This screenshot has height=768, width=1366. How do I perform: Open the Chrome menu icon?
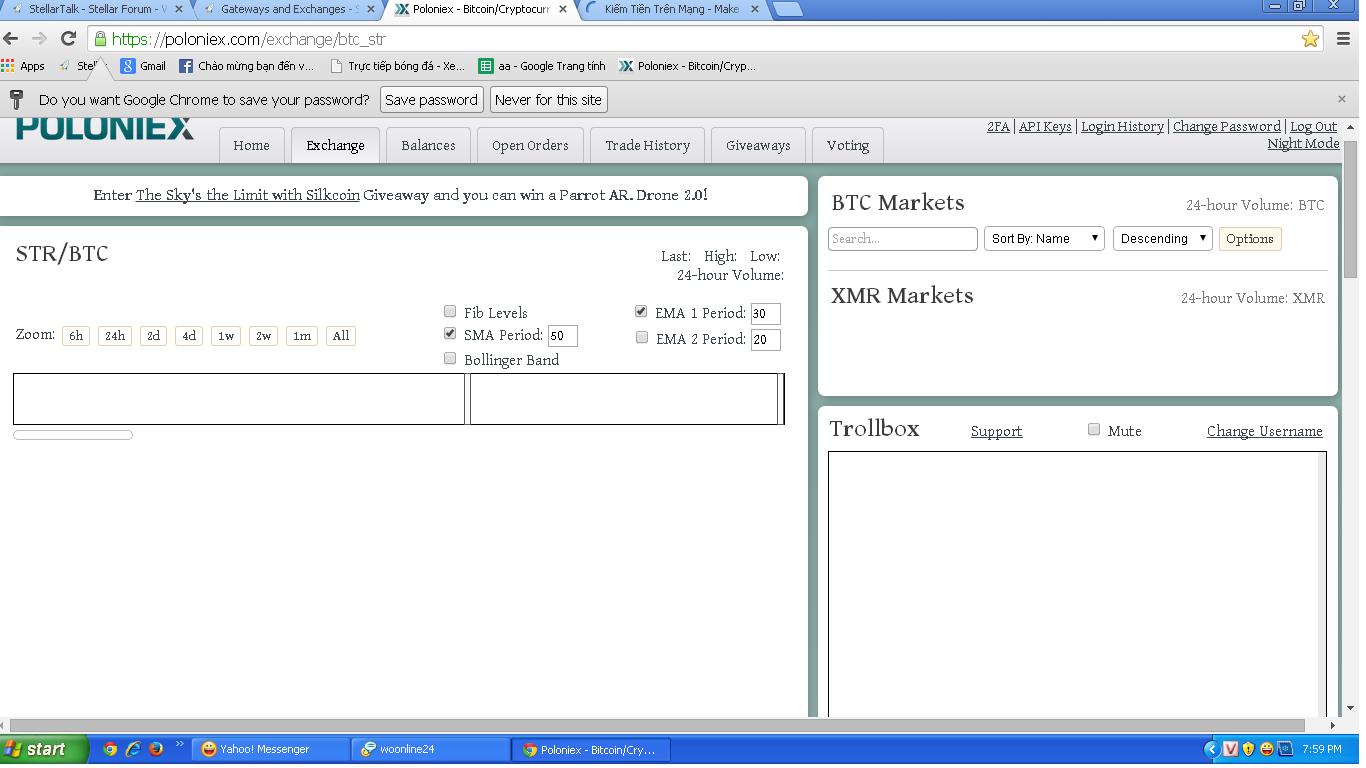coord(1343,39)
